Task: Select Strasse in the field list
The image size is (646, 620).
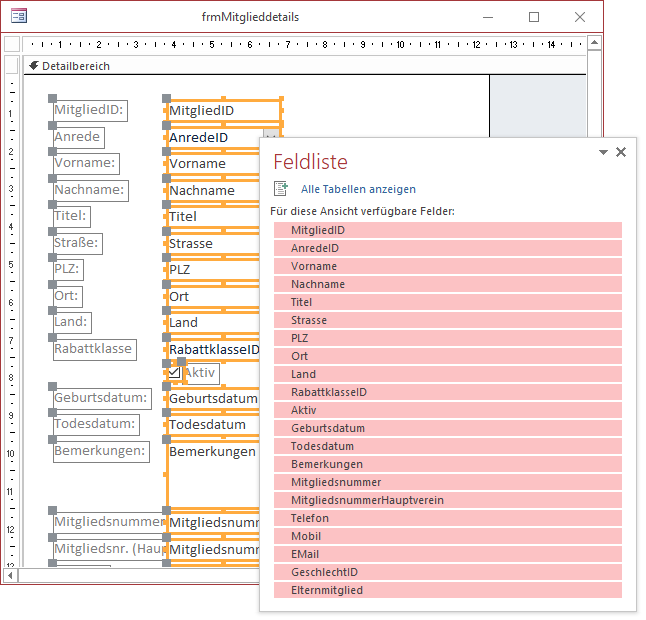Action: pyautogui.click(x=448, y=320)
